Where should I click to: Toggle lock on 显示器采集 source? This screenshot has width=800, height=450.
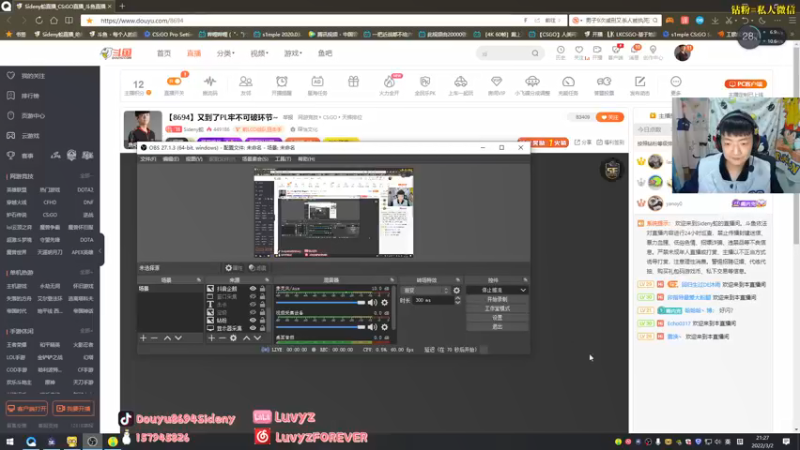coord(262,328)
